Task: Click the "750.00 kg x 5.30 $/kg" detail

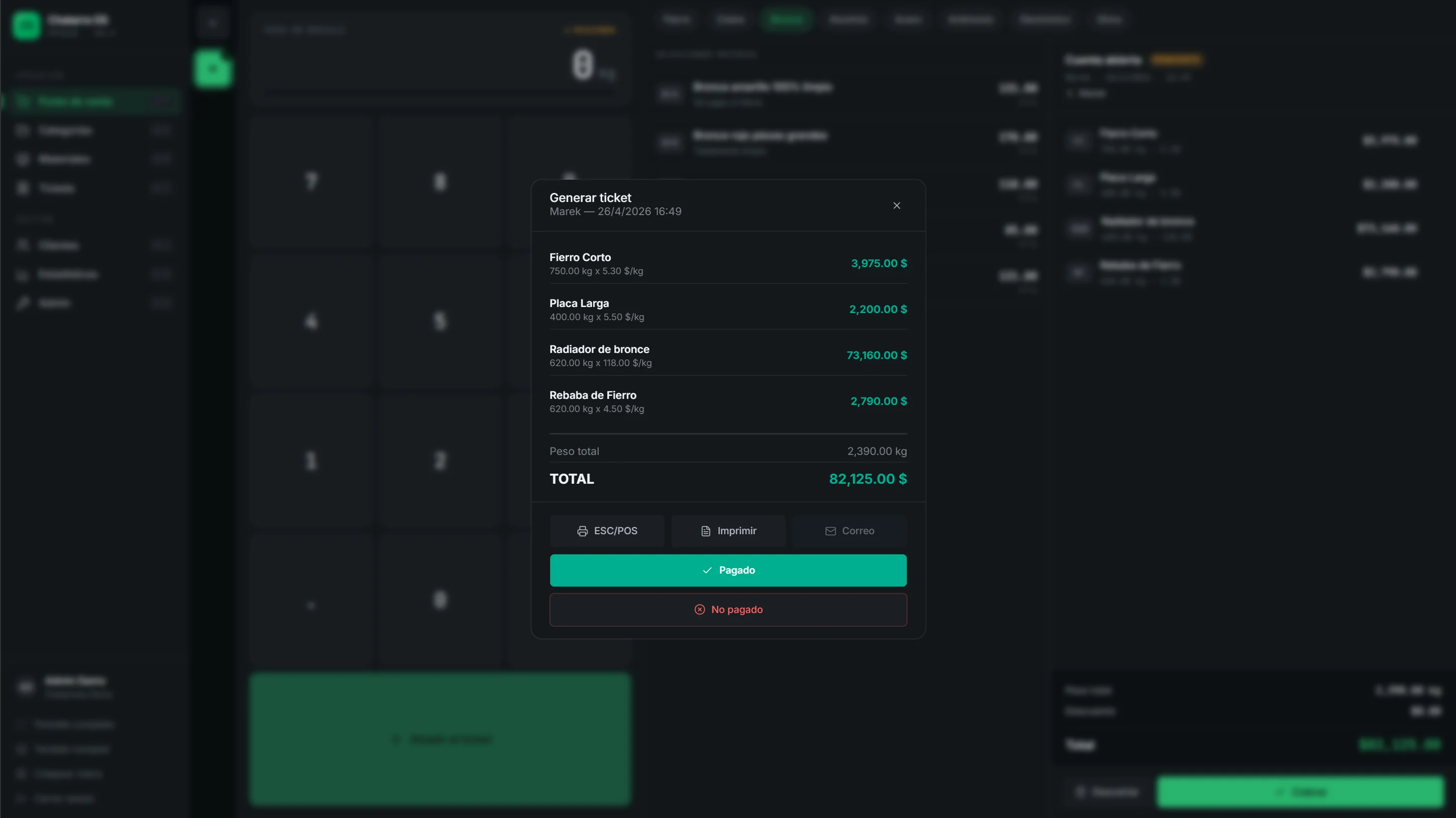Action: (596, 271)
